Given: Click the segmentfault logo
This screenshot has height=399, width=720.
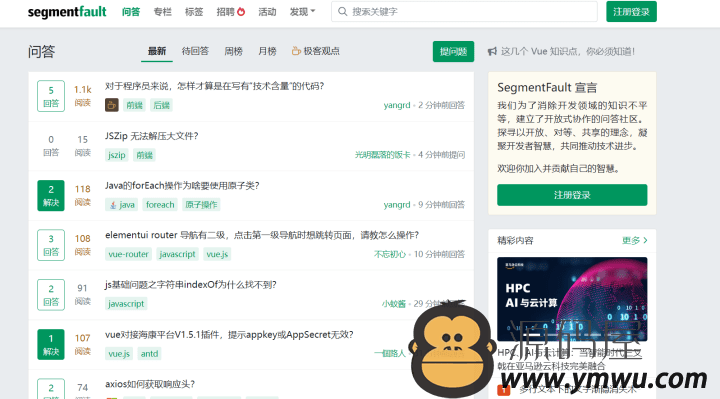Looking at the screenshot, I should coord(67,12).
